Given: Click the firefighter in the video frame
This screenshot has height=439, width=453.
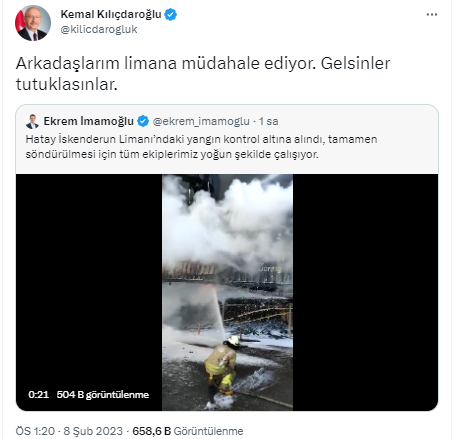Looking at the screenshot, I should click(x=223, y=364).
